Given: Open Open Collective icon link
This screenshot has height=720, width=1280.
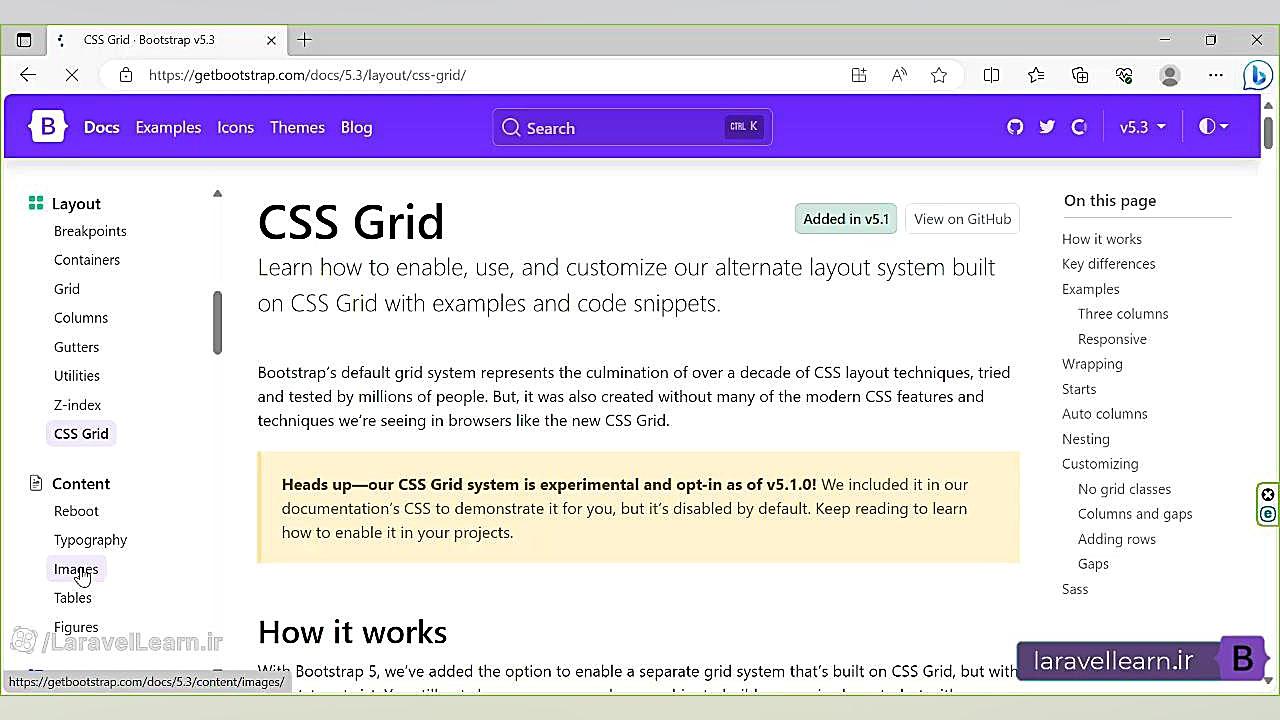Looking at the screenshot, I should (1079, 127).
